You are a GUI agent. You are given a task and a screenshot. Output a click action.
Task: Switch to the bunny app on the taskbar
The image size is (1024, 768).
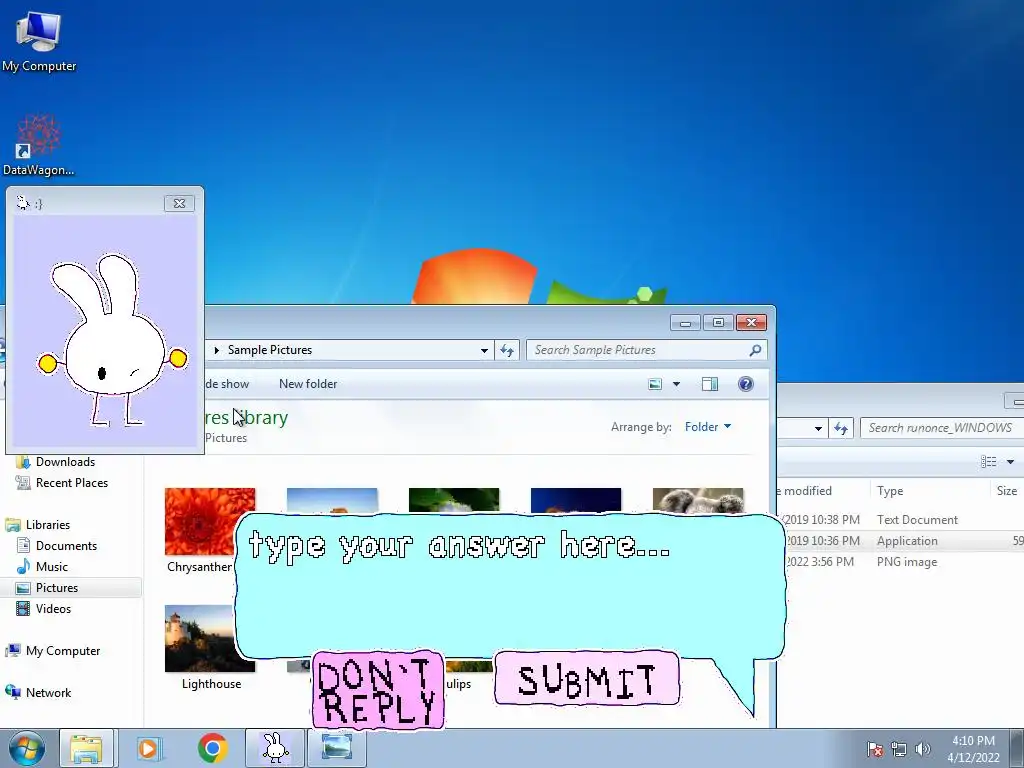tap(275, 748)
